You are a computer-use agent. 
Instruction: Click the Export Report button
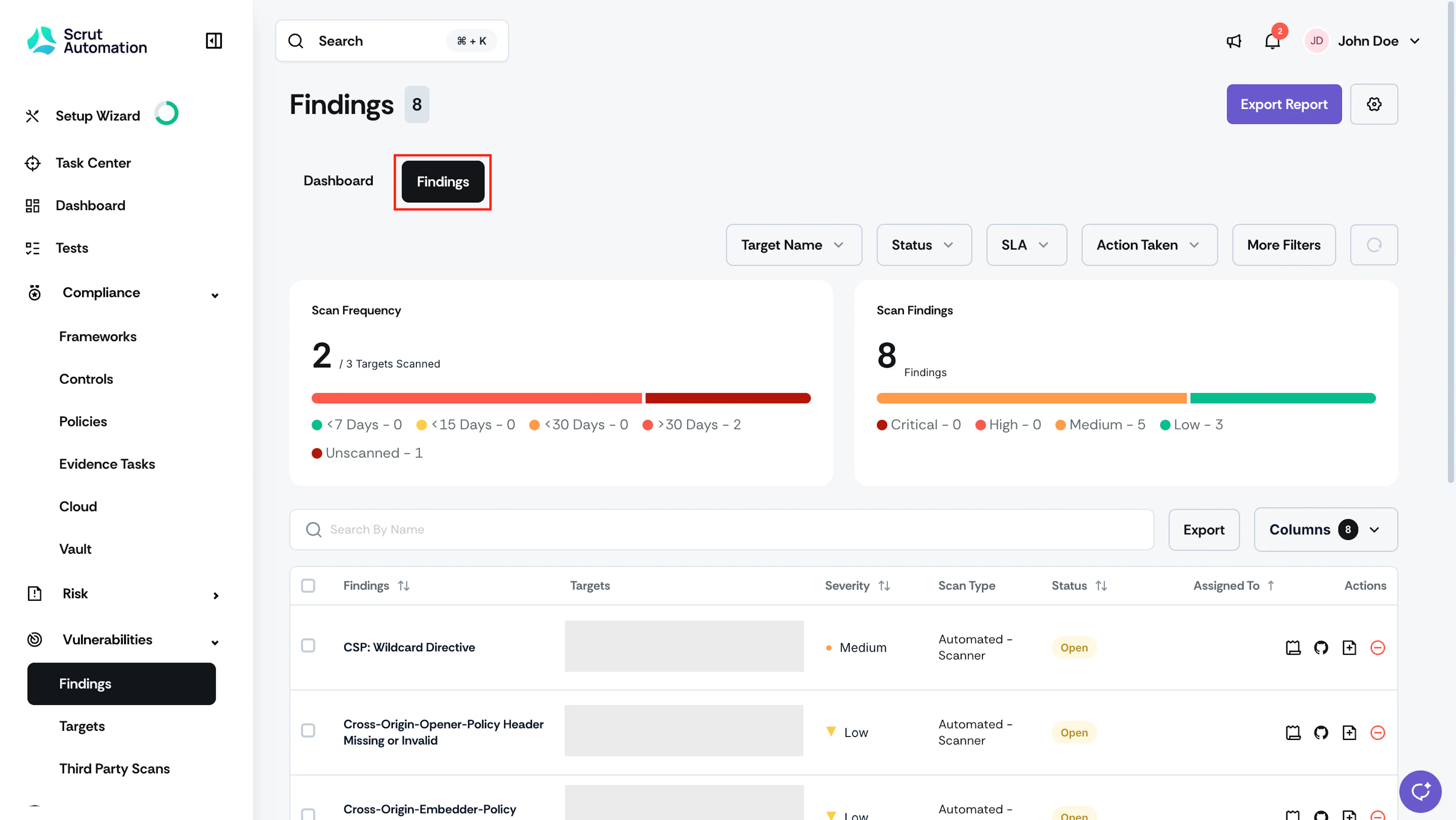(x=1283, y=104)
